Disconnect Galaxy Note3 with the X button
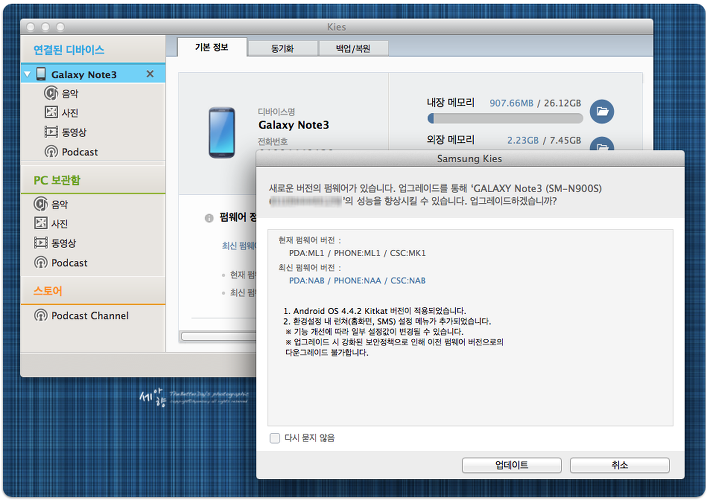 tap(150, 74)
